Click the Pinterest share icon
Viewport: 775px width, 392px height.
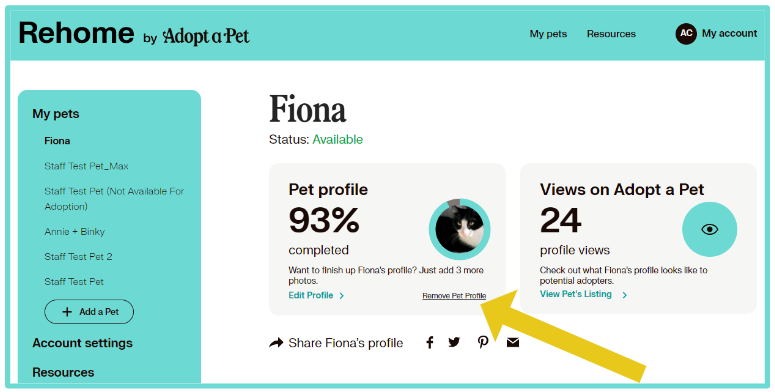[x=483, y=342]
